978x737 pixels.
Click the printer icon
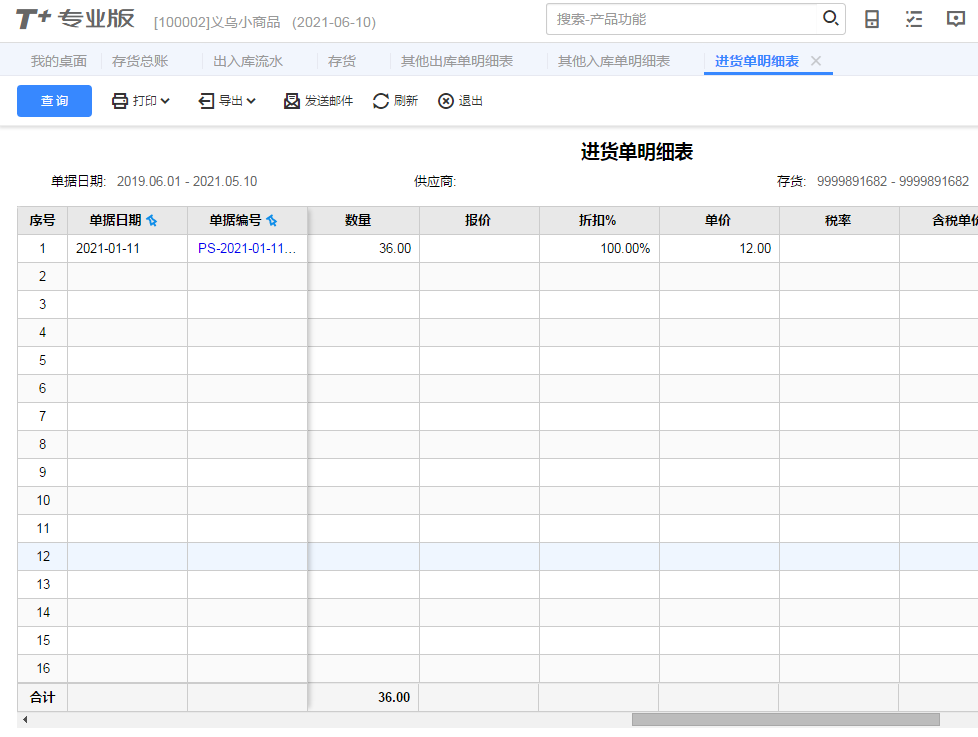tap(120, 101)
